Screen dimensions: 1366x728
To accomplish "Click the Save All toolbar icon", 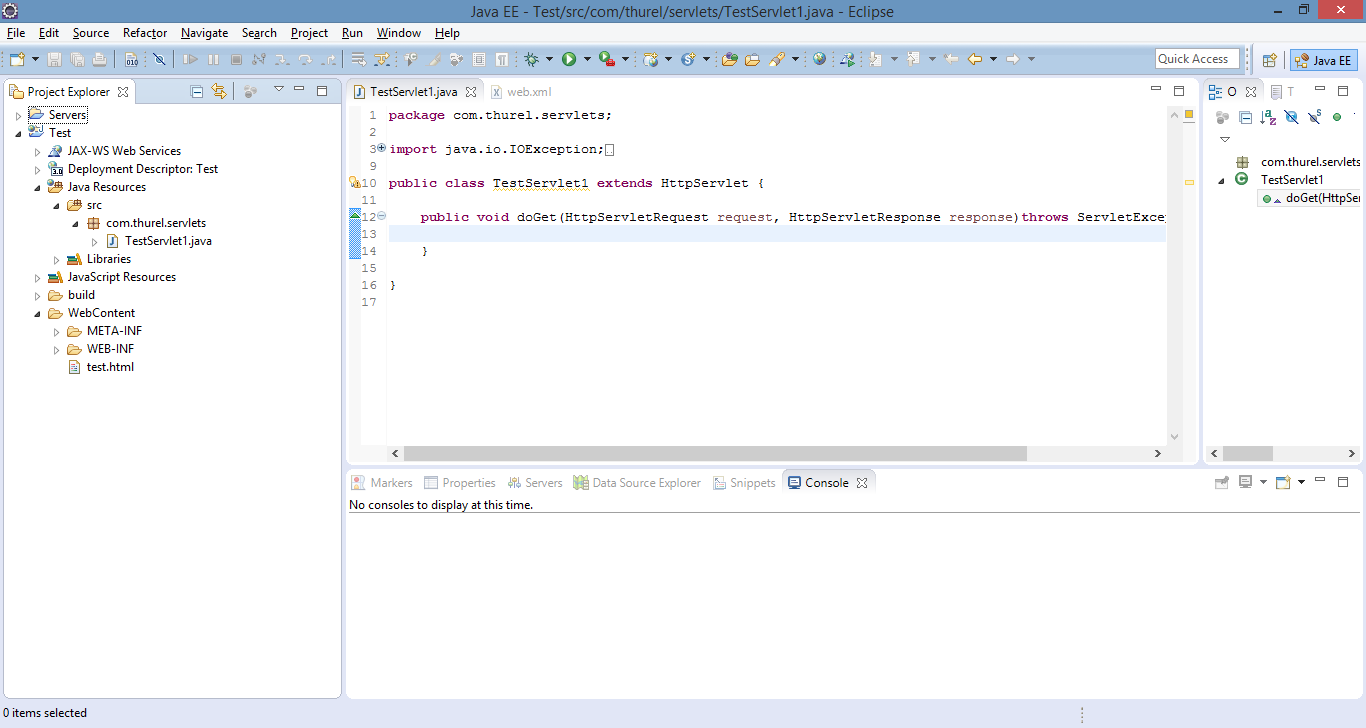I will point(77,60).
